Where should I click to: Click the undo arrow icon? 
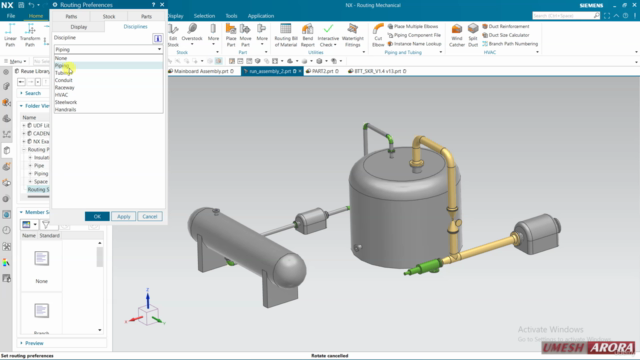[x=31, y=5]
